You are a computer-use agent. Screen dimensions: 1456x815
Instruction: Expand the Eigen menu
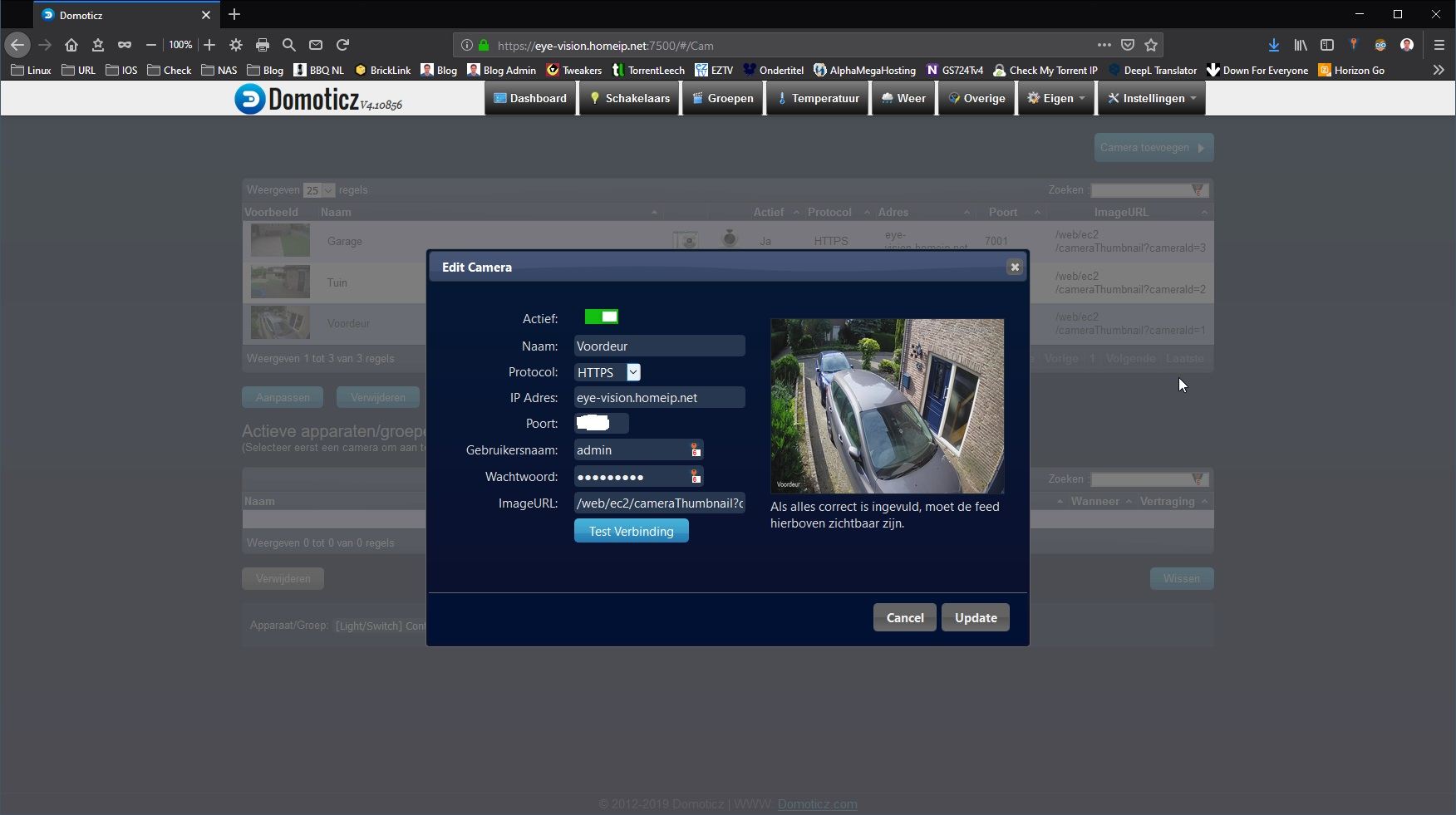tap(1057, 98)
